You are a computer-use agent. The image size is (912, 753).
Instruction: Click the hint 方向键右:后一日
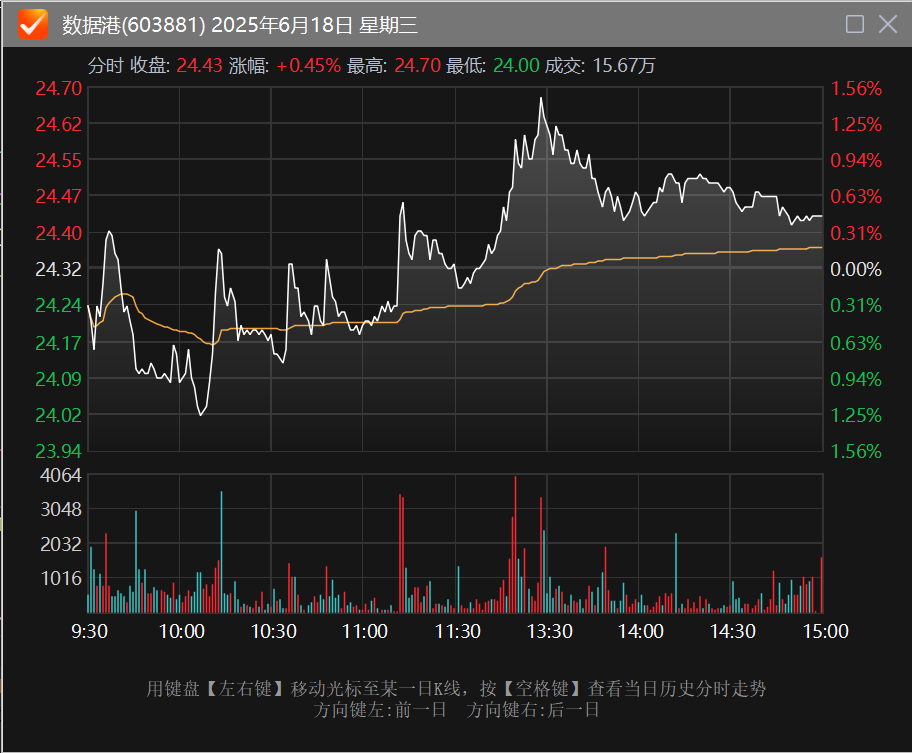click(x=533, y=711)
